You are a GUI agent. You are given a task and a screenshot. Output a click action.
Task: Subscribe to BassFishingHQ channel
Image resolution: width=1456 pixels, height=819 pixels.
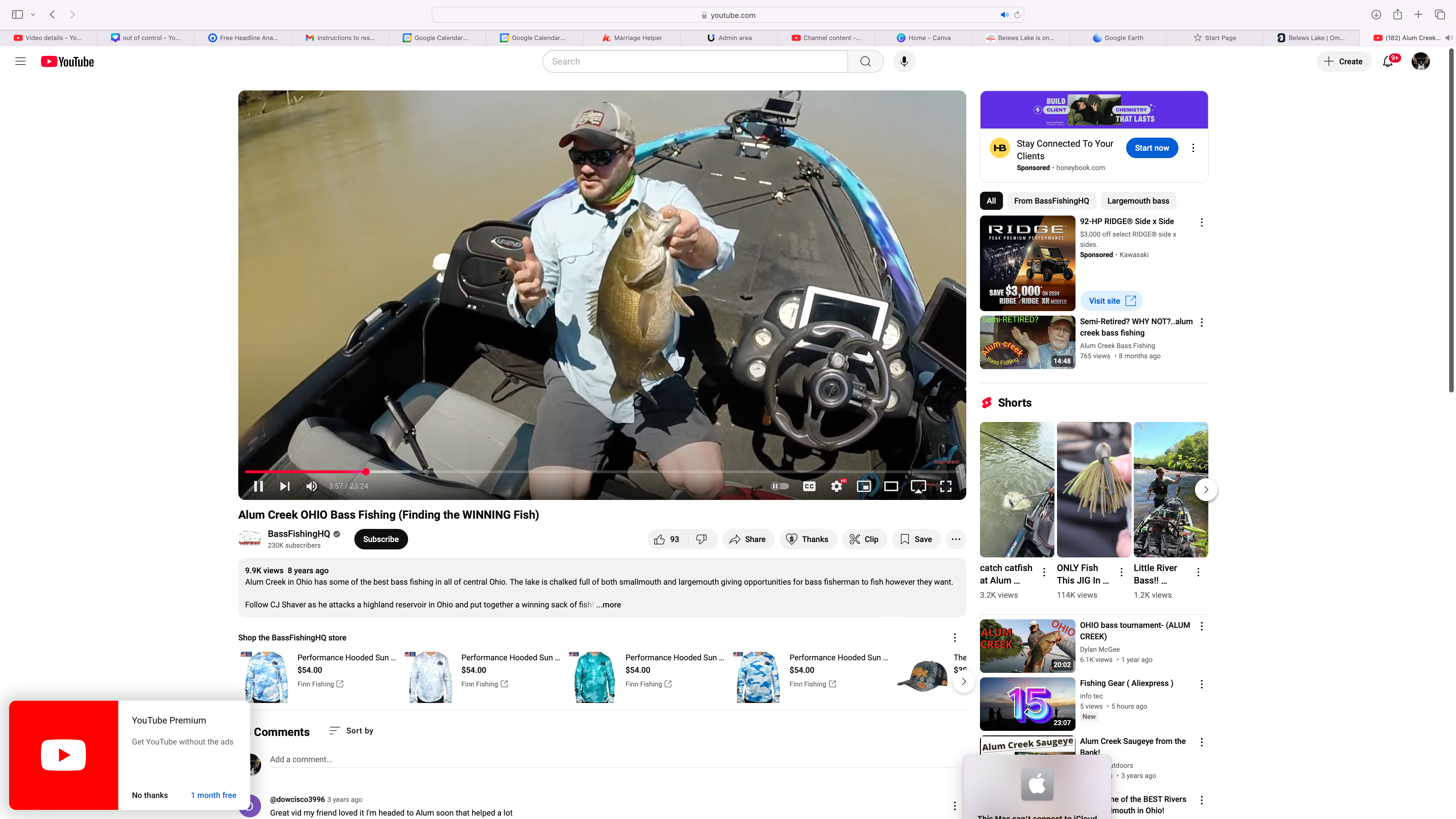(x=380, y=539)
